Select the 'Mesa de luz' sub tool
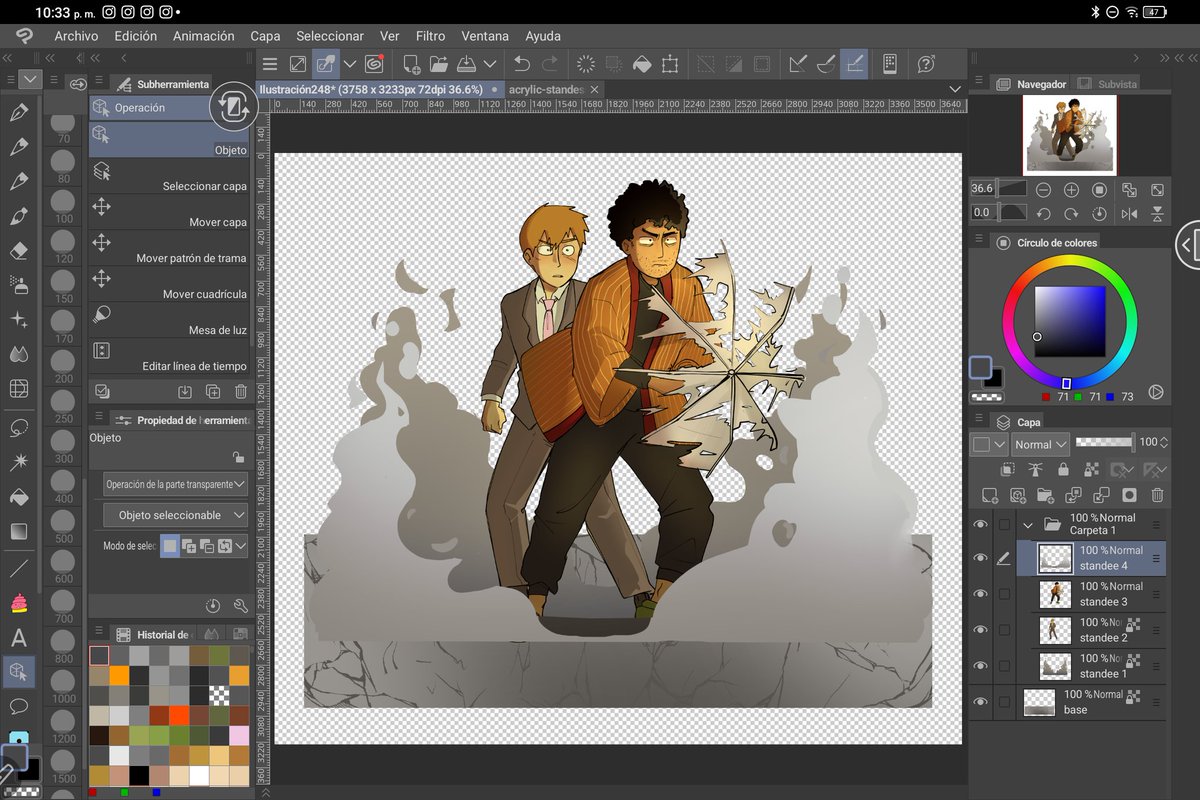Screen dimensions: 1200x800 tap(170, 320)
